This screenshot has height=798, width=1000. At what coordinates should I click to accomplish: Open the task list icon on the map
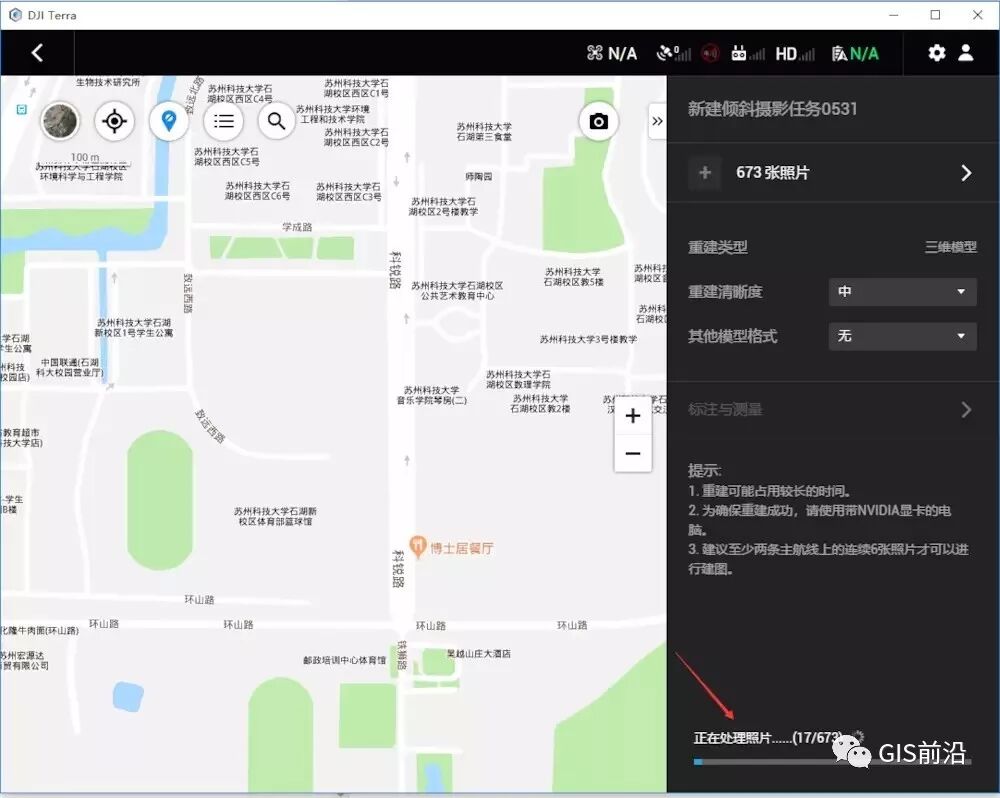click(223, 121)
